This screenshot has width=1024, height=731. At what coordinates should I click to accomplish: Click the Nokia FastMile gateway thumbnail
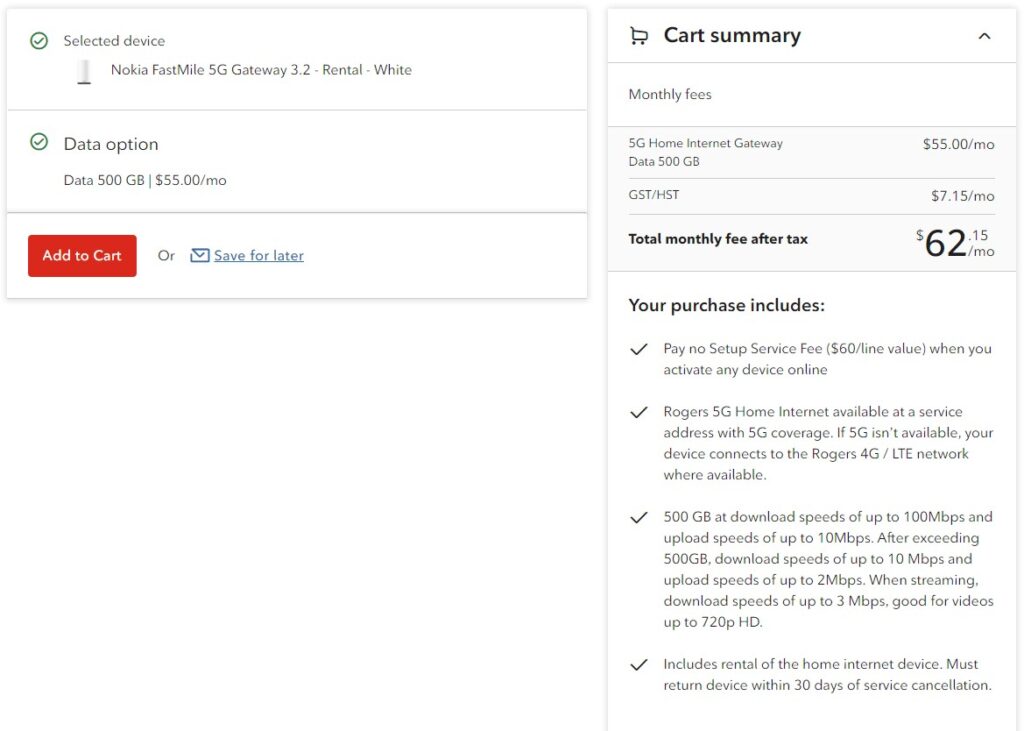coord(84,71)
